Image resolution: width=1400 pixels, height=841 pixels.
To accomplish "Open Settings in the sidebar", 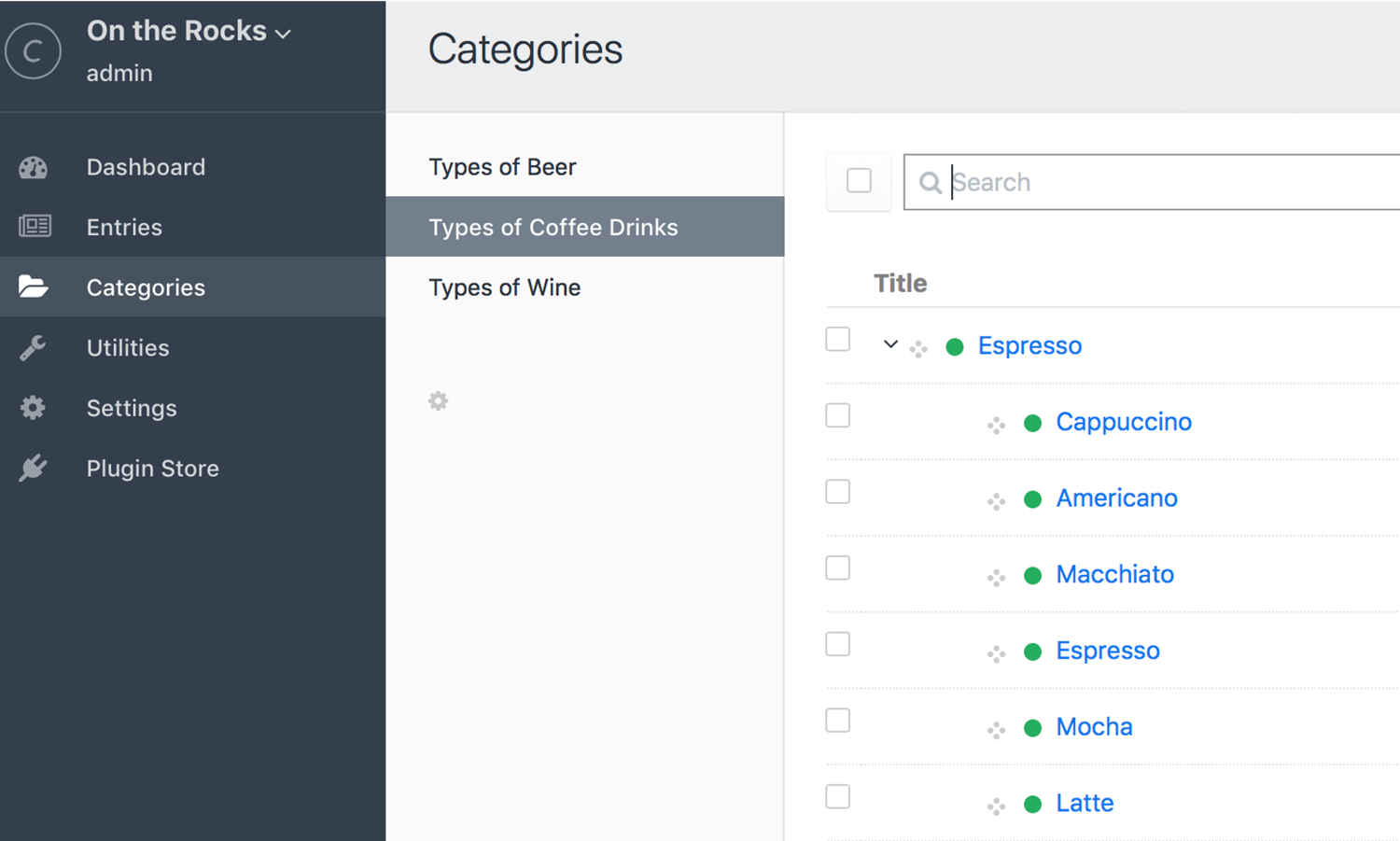I will coord(192,408).
